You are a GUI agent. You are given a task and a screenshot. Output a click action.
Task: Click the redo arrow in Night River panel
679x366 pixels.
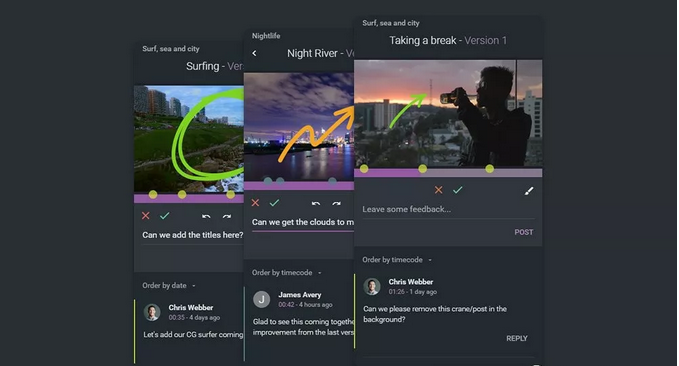click(x=336, y=203)
